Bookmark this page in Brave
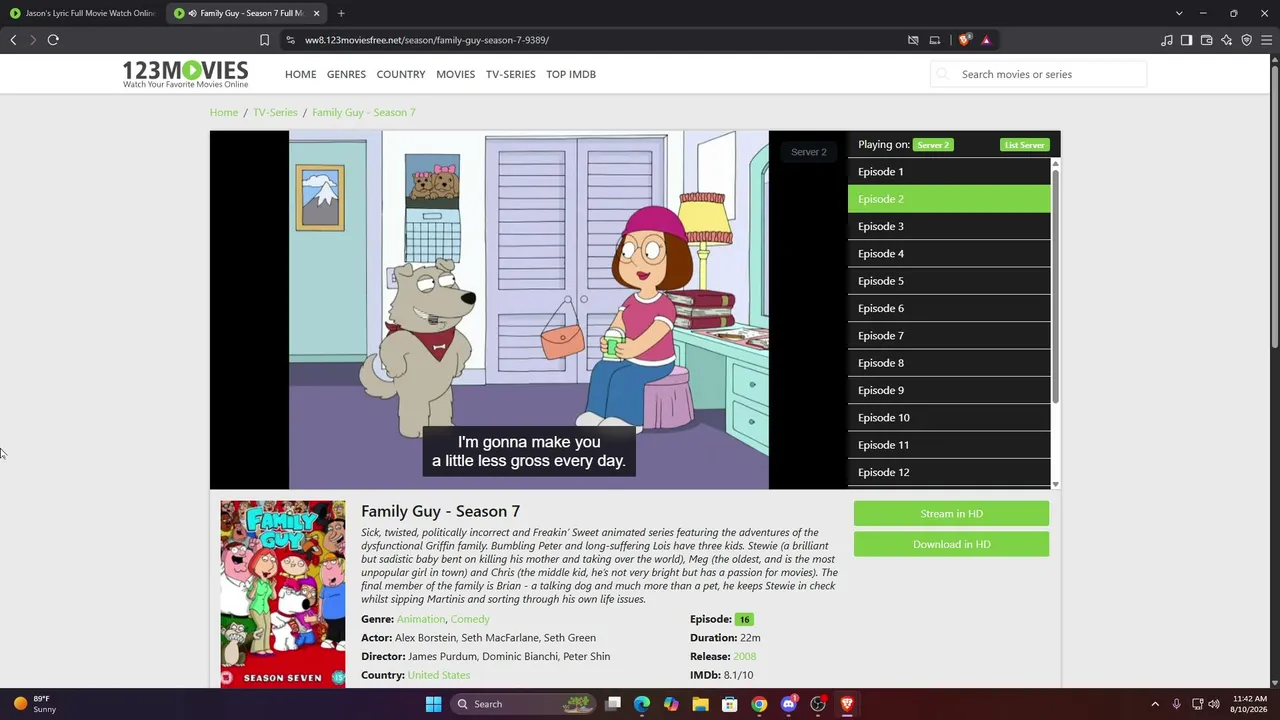This screenshot has height=720, width=1280. [x=264, y=40]
